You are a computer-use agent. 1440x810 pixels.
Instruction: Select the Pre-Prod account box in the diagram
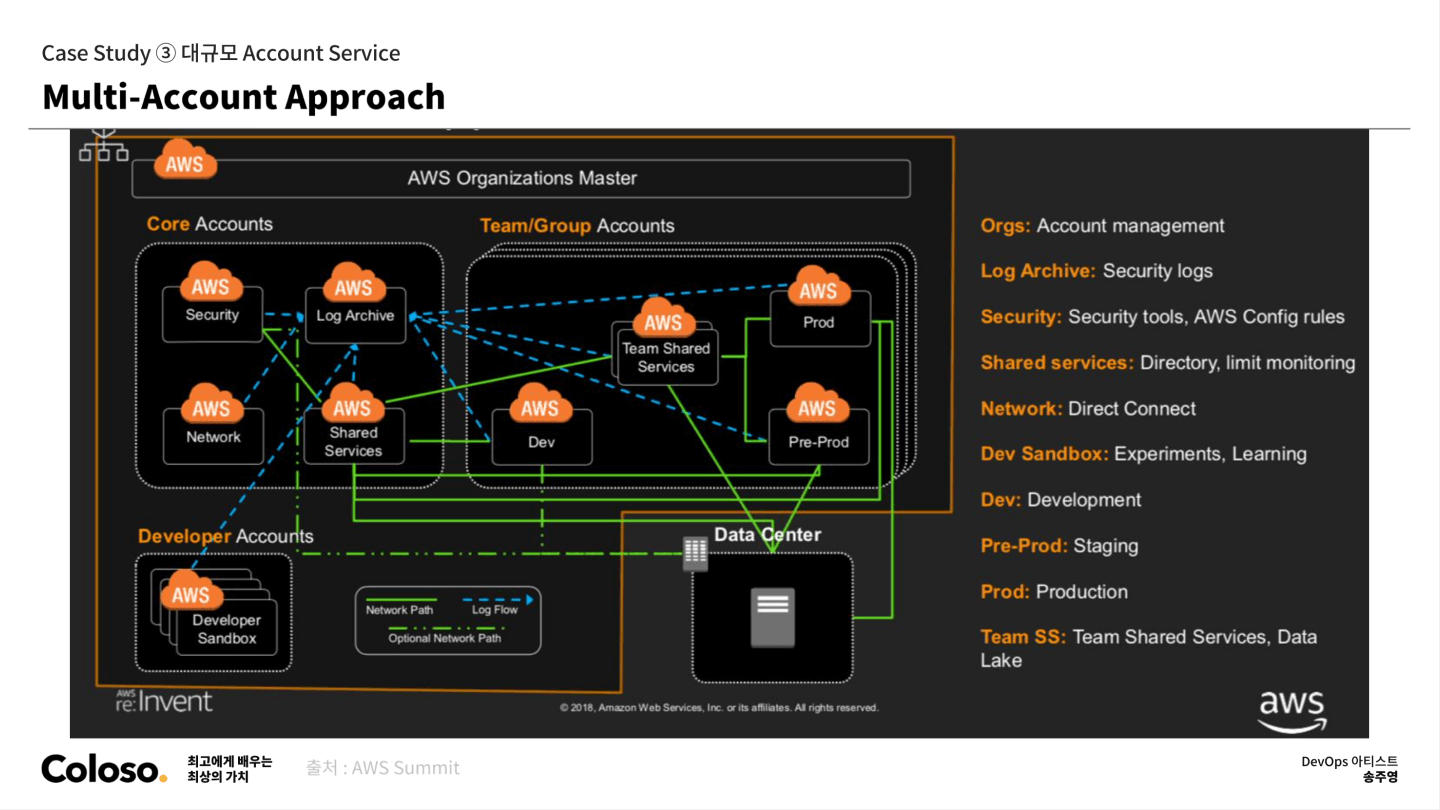point(819,438)
